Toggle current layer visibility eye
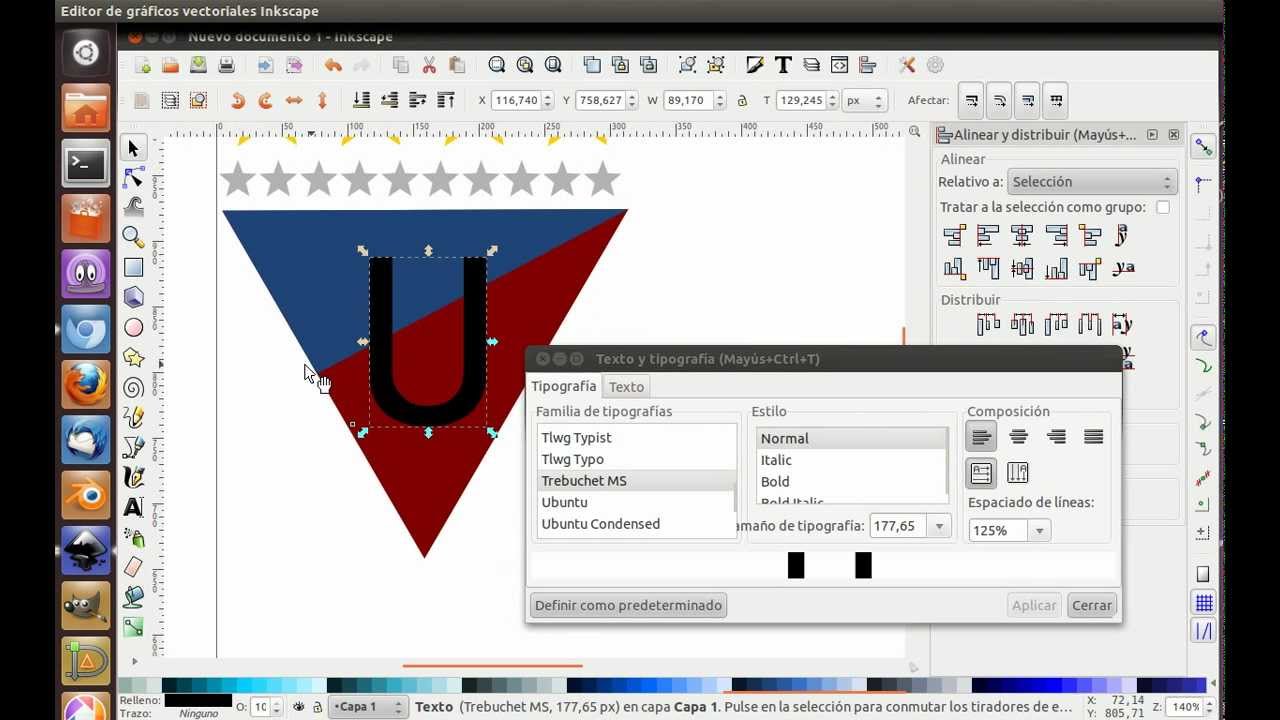Screen dimensions: 1280x720 click(298, 707)
